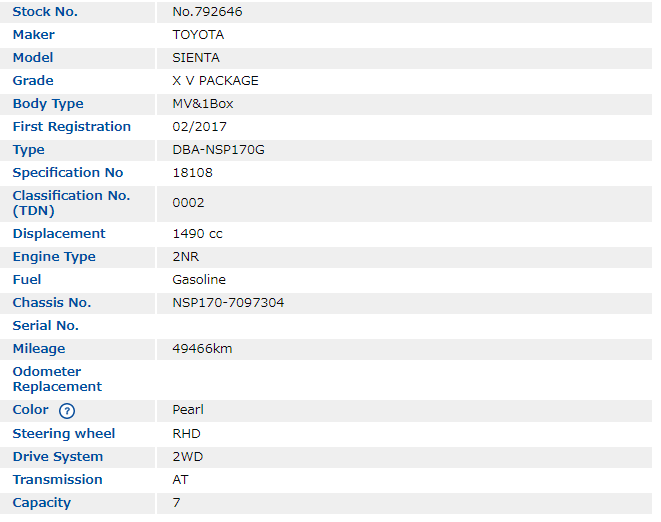Click the stock number value No.792646
The width and height of the screenshot is (661, 522).
click(207, 12)
